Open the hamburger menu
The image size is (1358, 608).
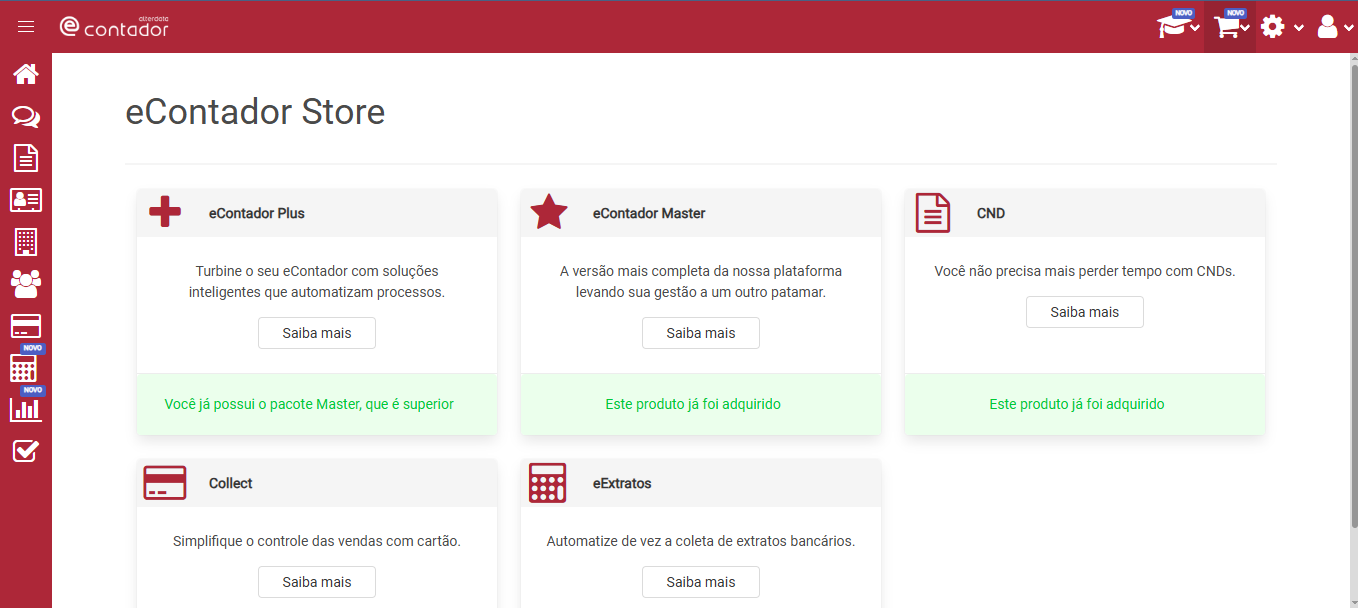26,27
